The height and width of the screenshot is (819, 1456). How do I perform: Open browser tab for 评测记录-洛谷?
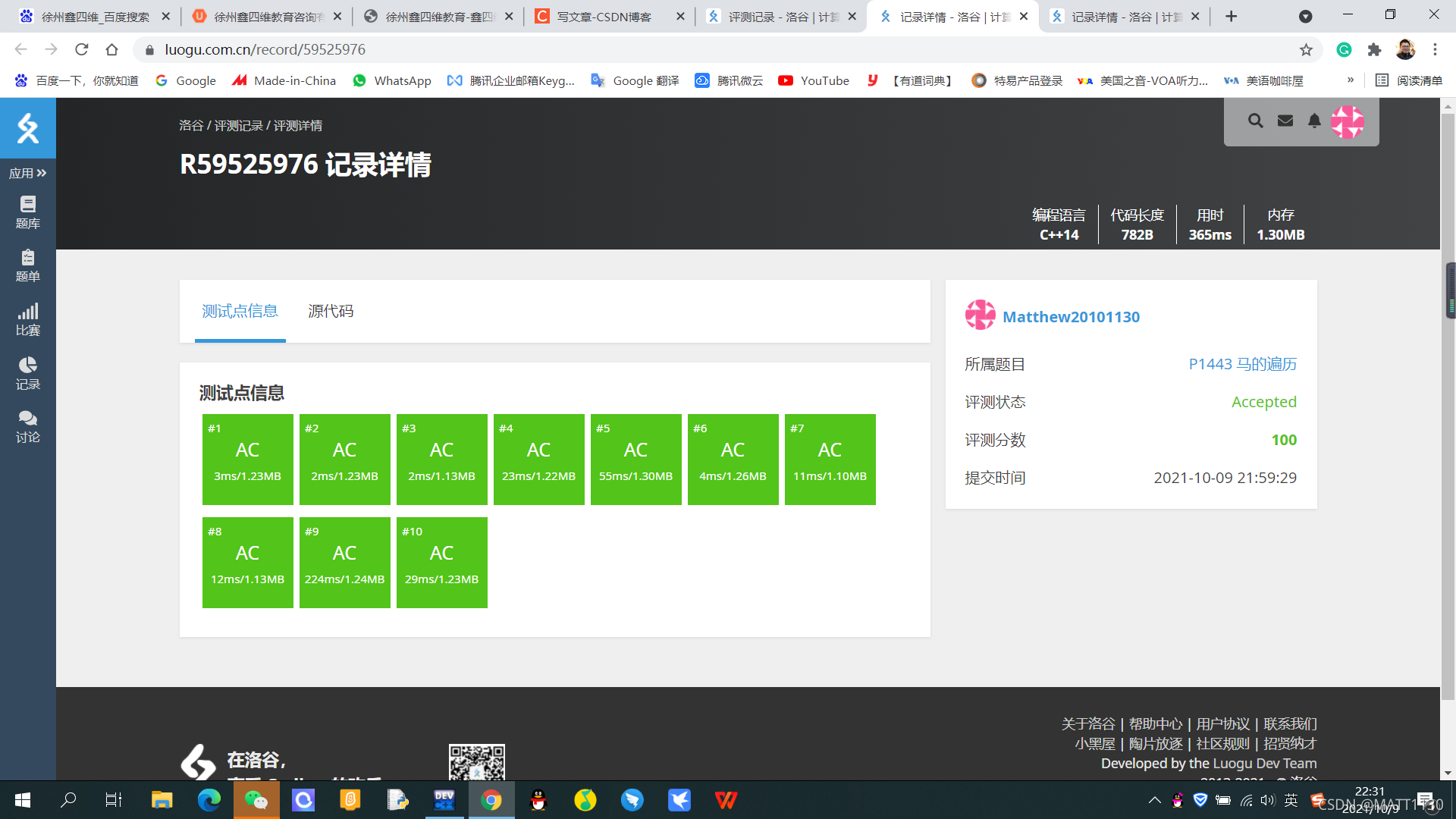783,17
